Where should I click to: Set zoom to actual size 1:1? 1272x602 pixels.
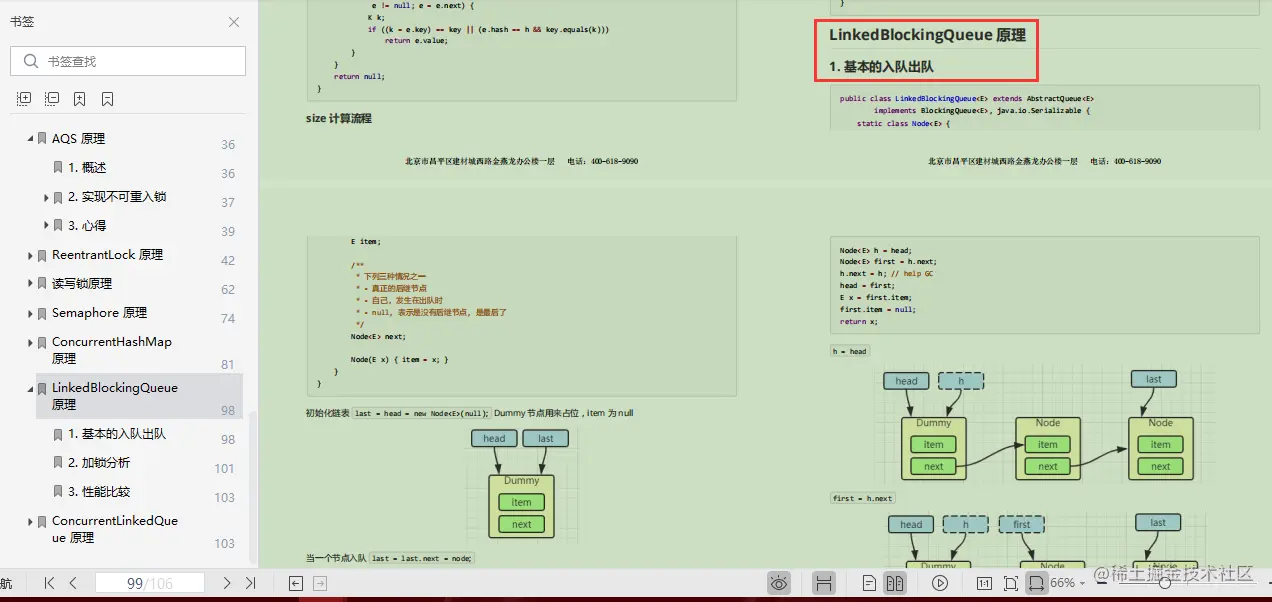pos(984,583)
